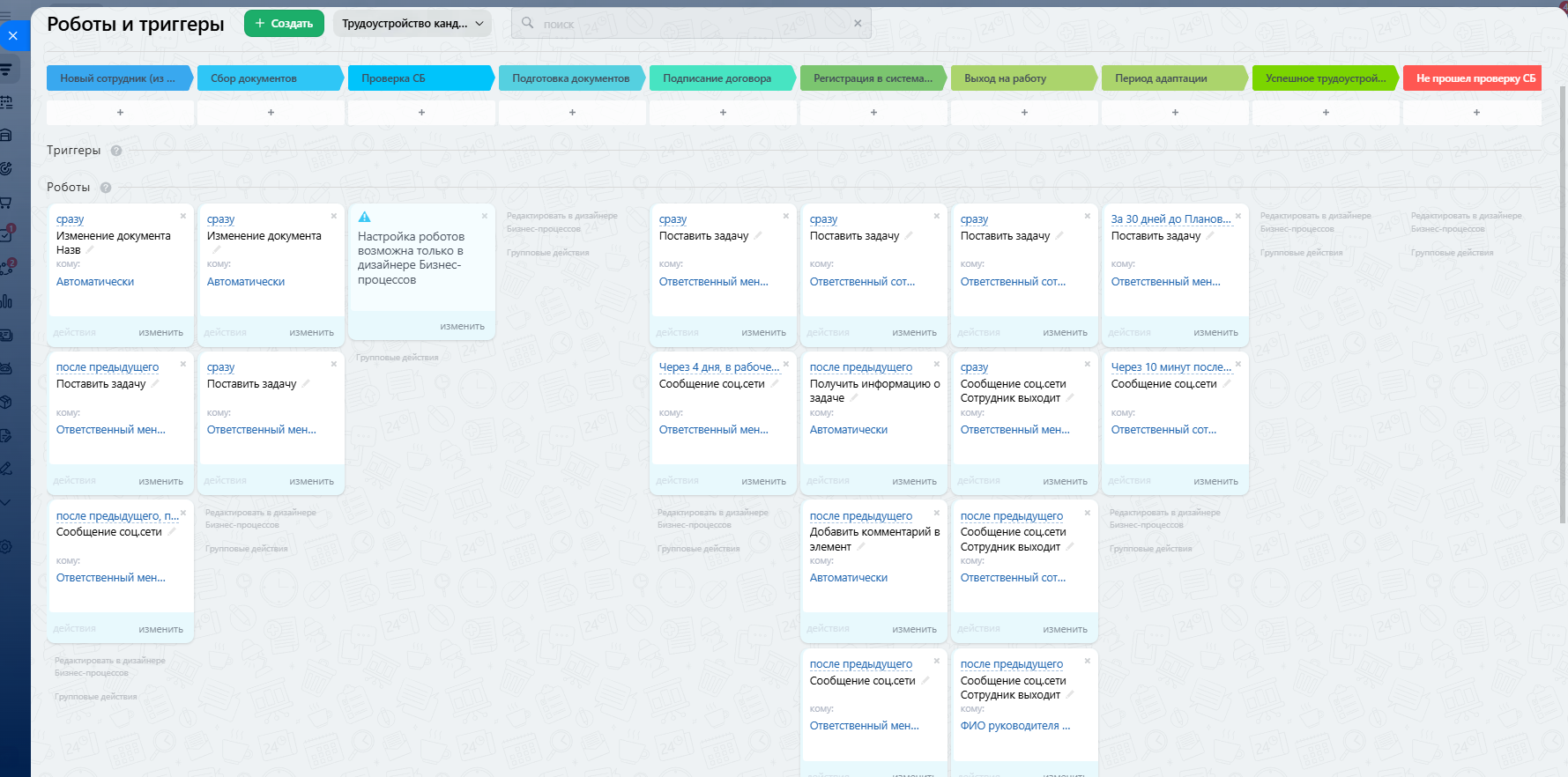Open the shopping cart icon in the left sidebar

[5, 203]
